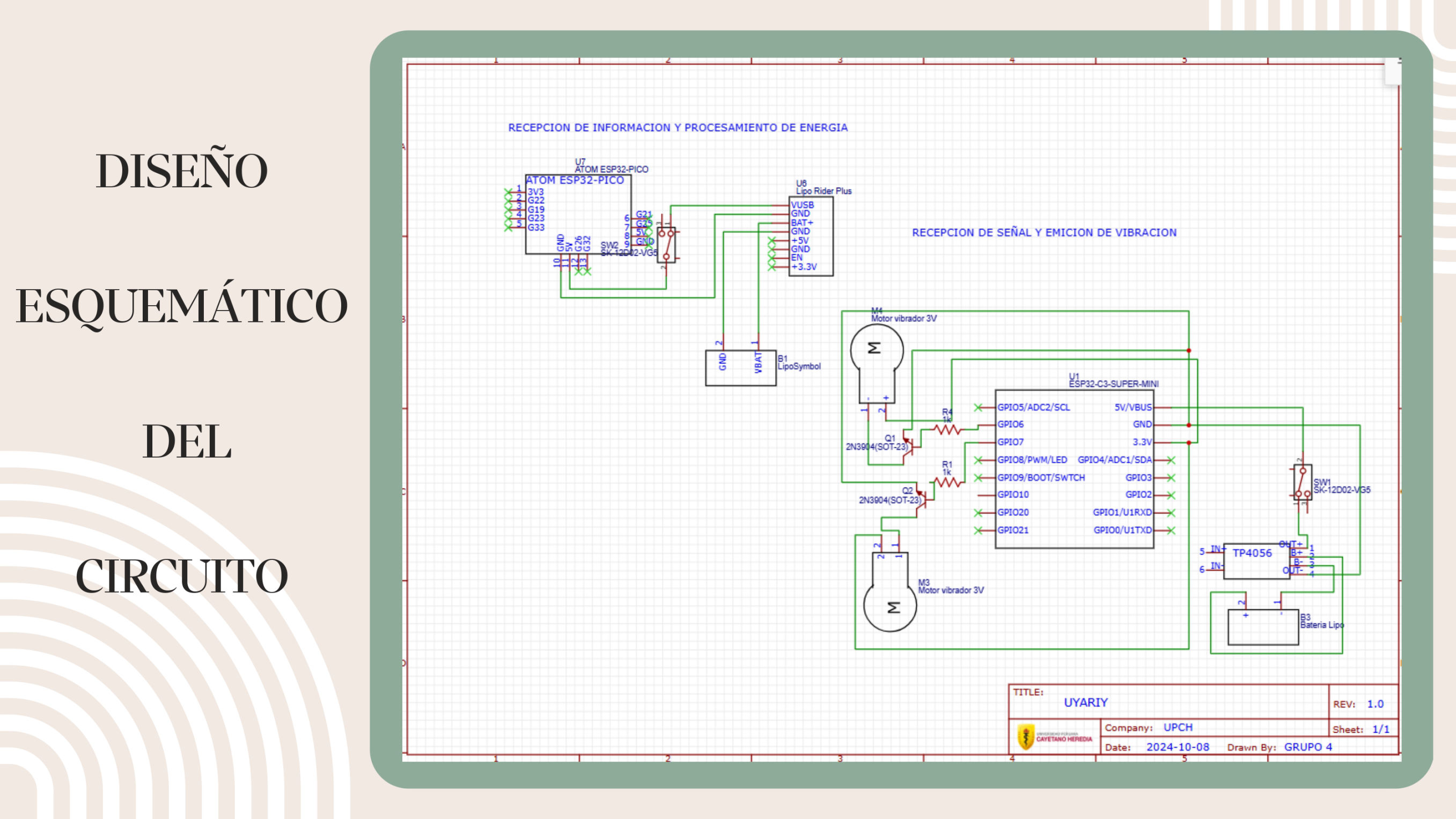Click the 5V/VBUS pin label
The width and height of the screenshot is (1456, 819).
[x=1133, y=407]
